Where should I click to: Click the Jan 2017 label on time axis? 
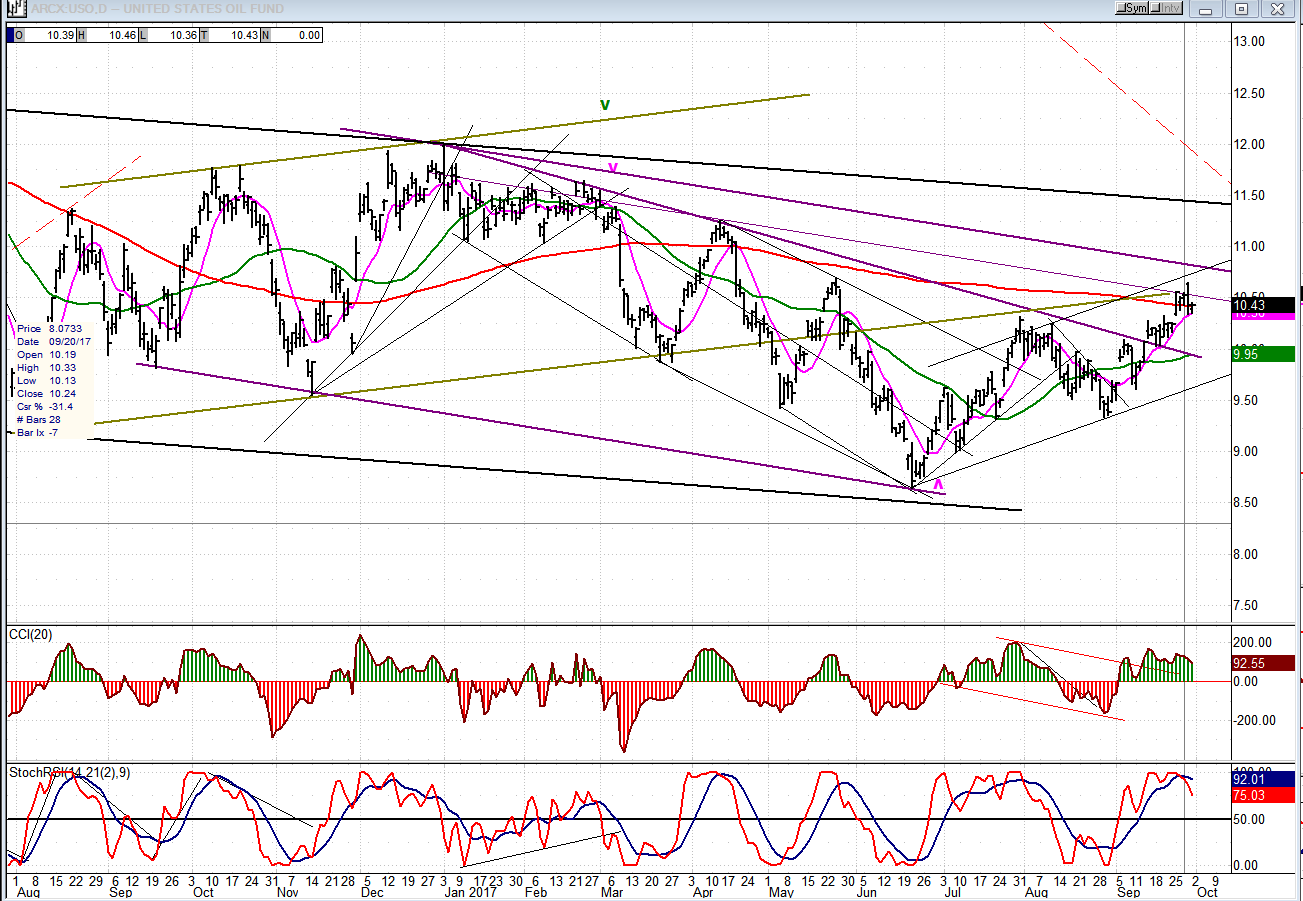(465, 891)
